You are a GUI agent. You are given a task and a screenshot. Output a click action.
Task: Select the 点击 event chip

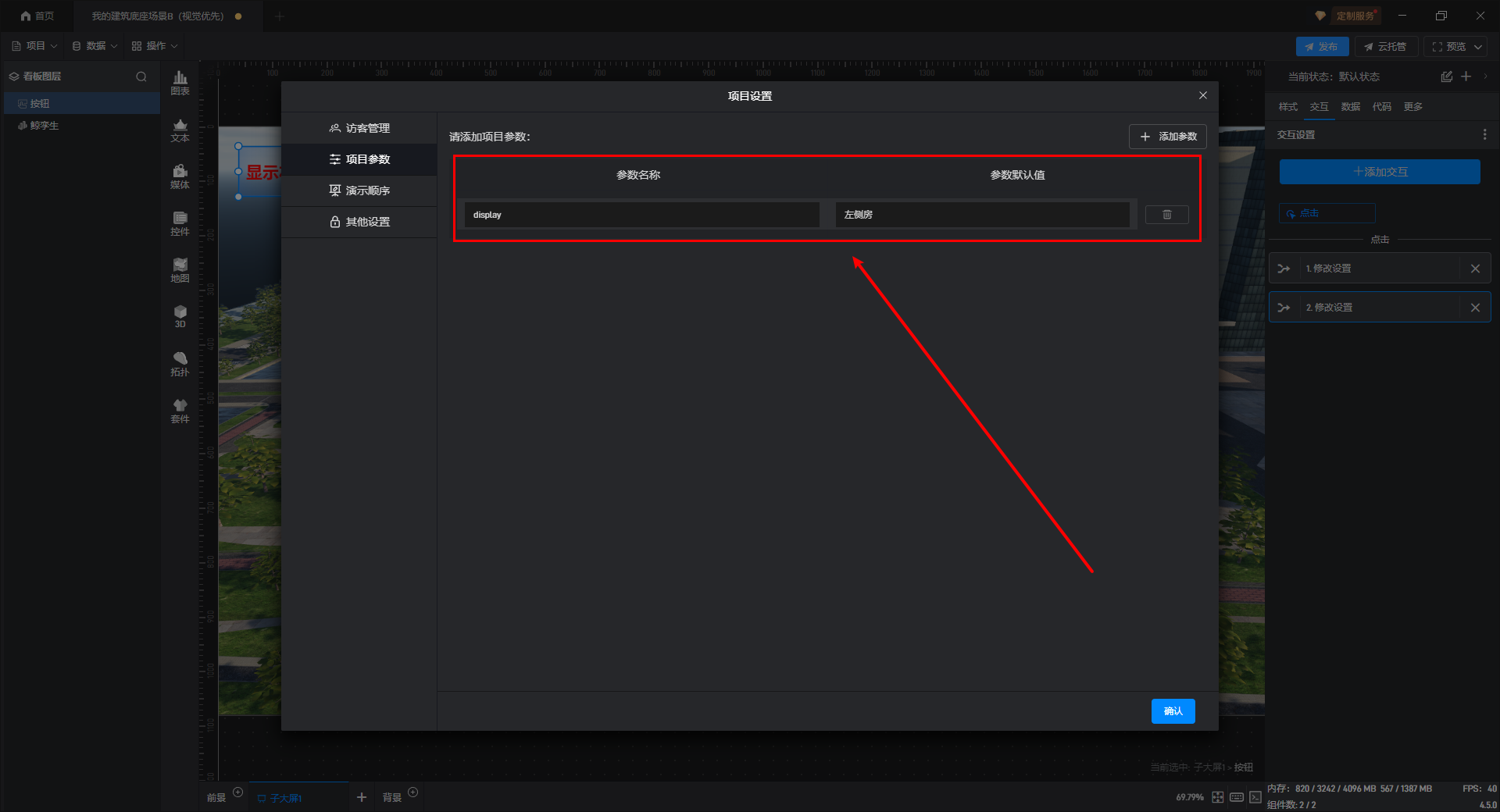(1327, 213)
